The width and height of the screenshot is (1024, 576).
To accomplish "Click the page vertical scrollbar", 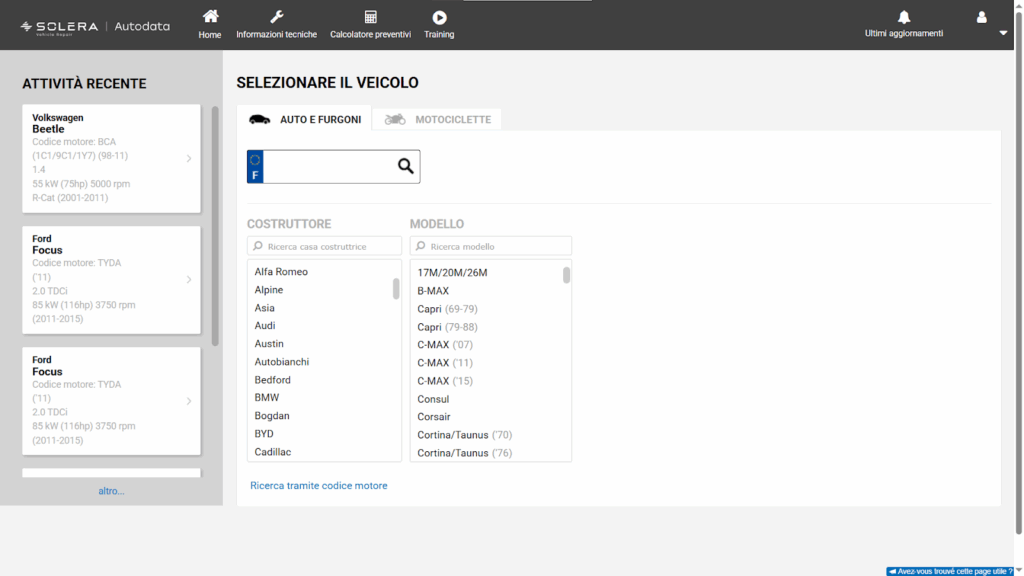I will [x=1018, y=274].
